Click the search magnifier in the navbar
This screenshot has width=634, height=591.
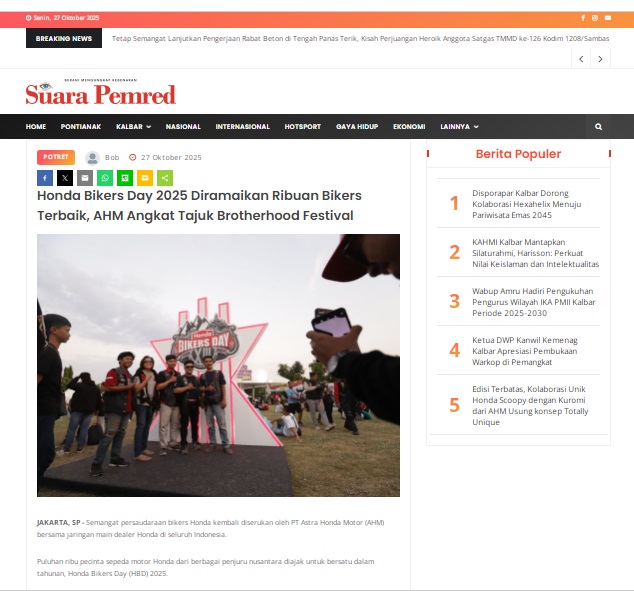[598, 127]
